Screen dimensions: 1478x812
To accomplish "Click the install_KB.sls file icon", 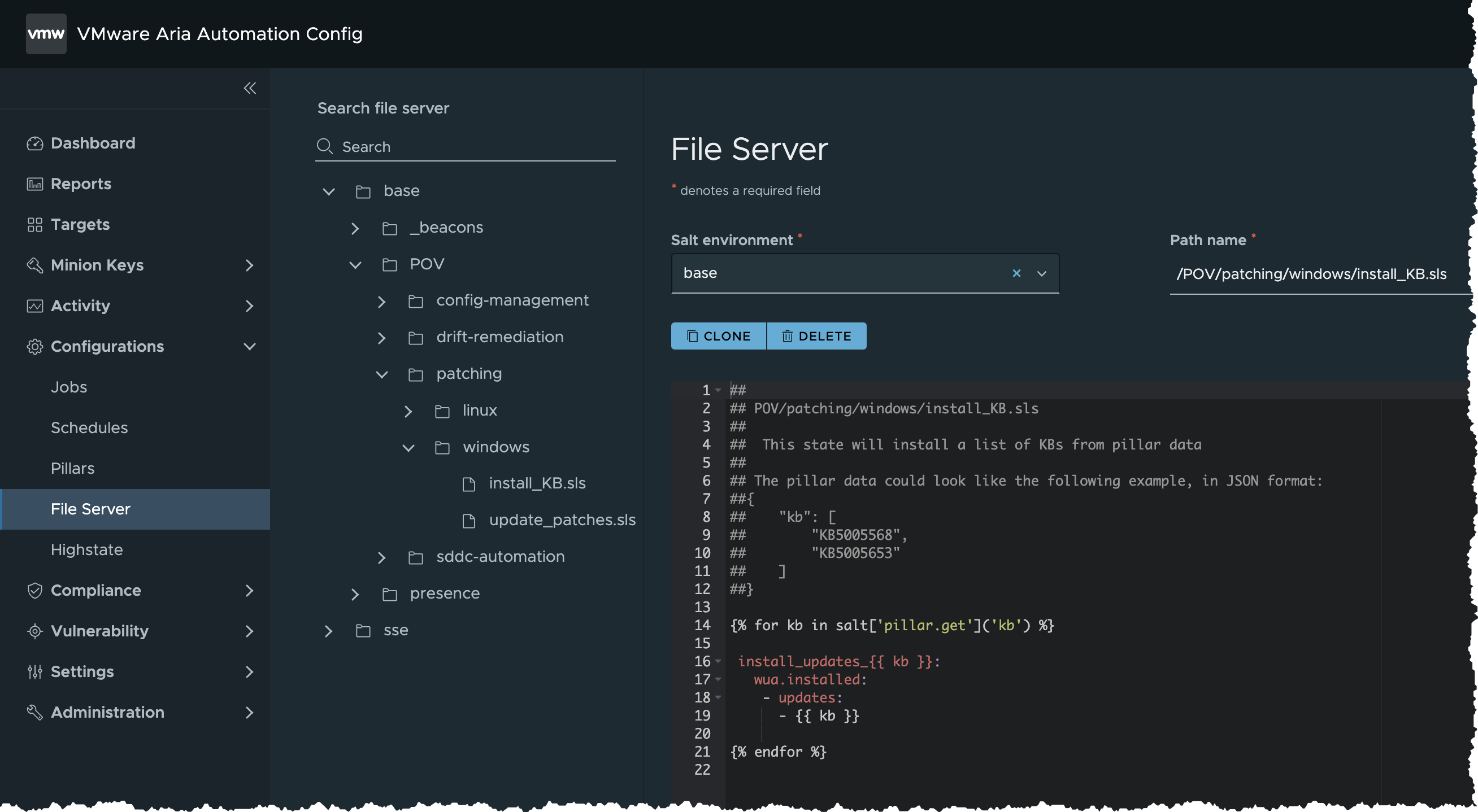I will pos(469,484).
